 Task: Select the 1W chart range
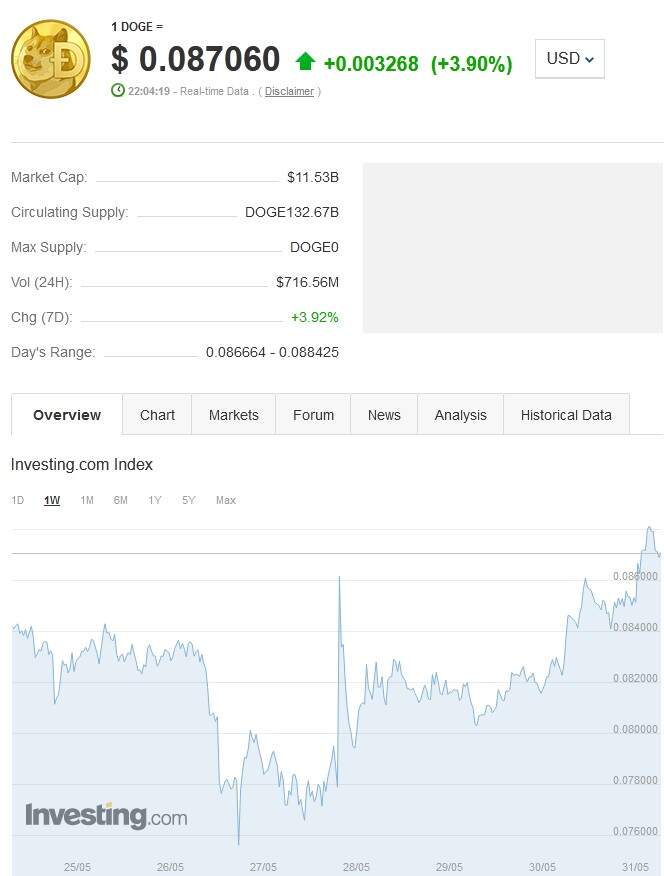point(52,500)
